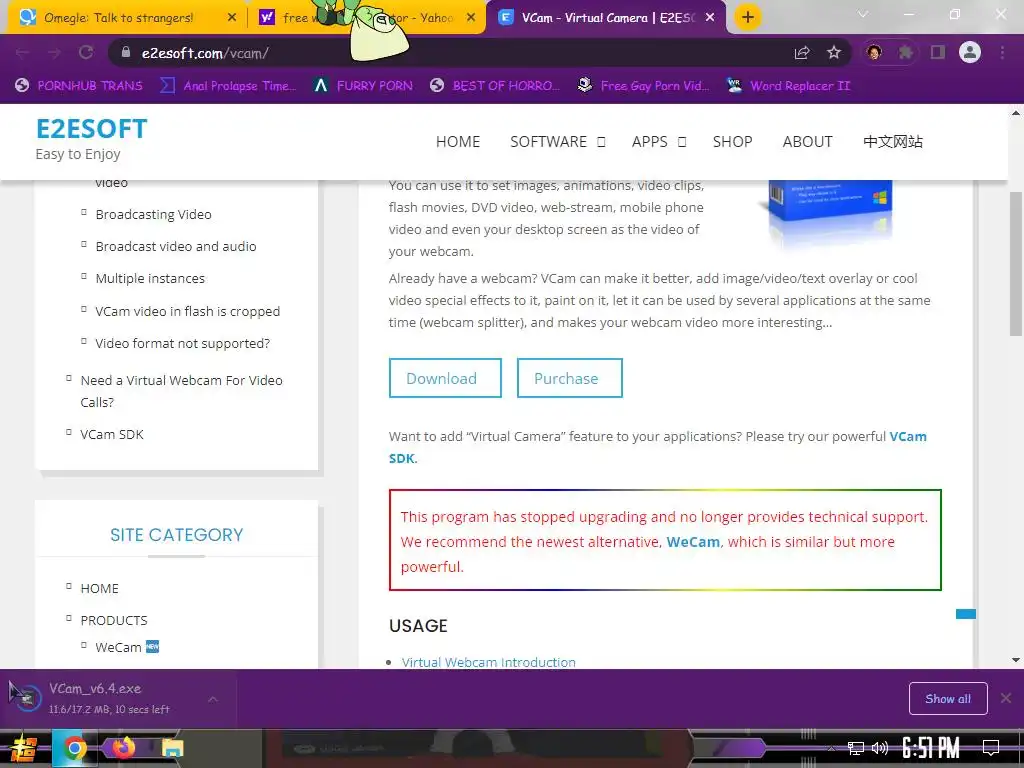Click the Download button
1024x768 pixels.
pyautogui.click(x=445, y=378)
